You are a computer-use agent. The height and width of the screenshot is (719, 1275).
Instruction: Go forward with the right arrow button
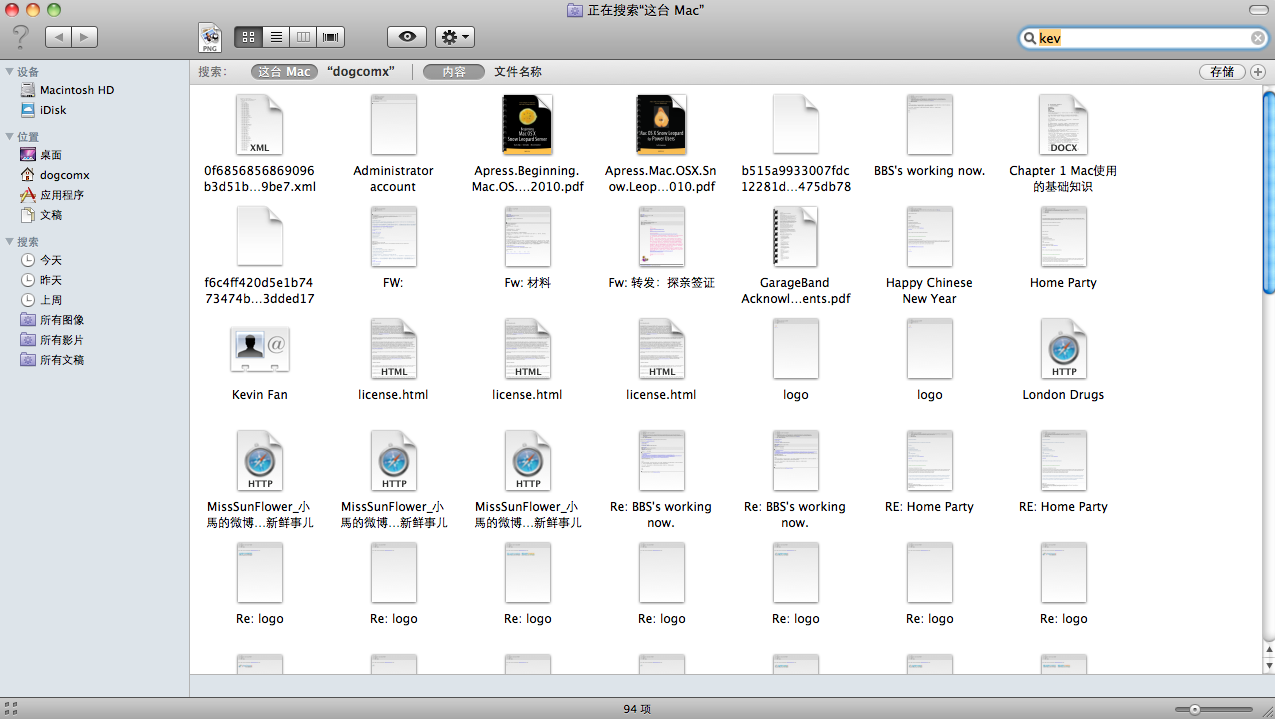(x=84, y=37)
